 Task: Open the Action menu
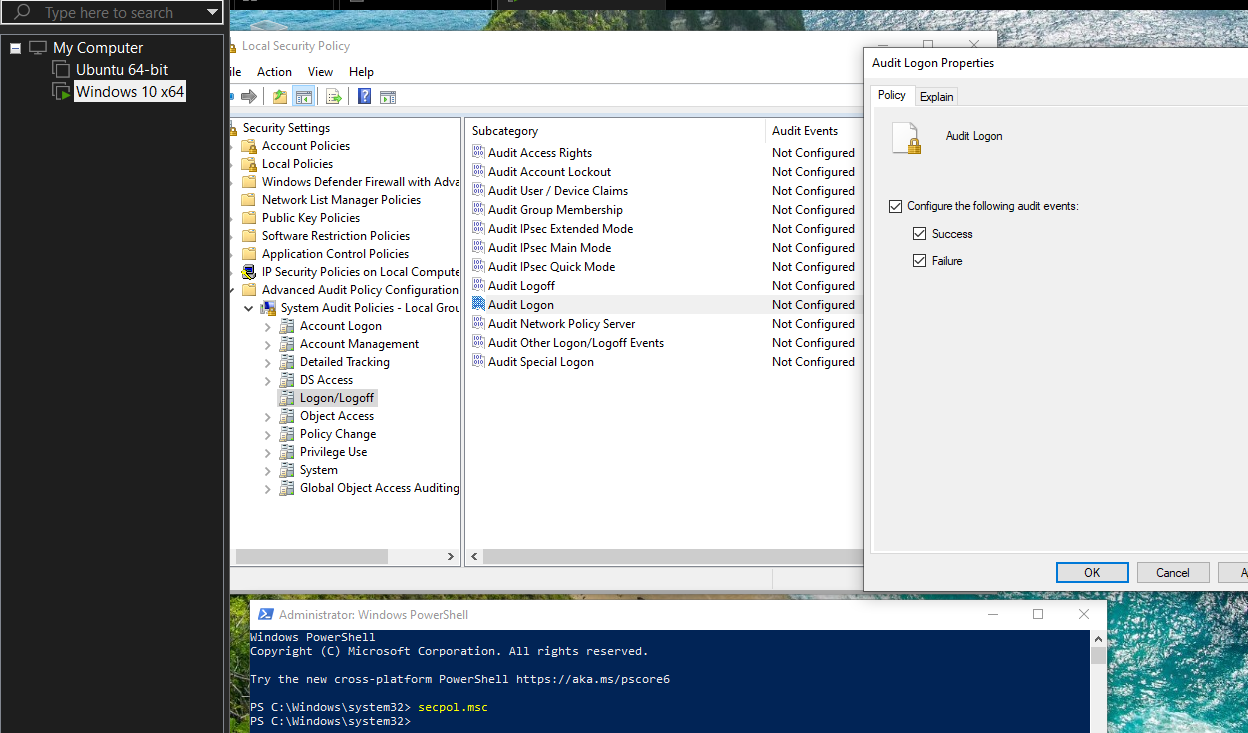[x=274, y=72]
